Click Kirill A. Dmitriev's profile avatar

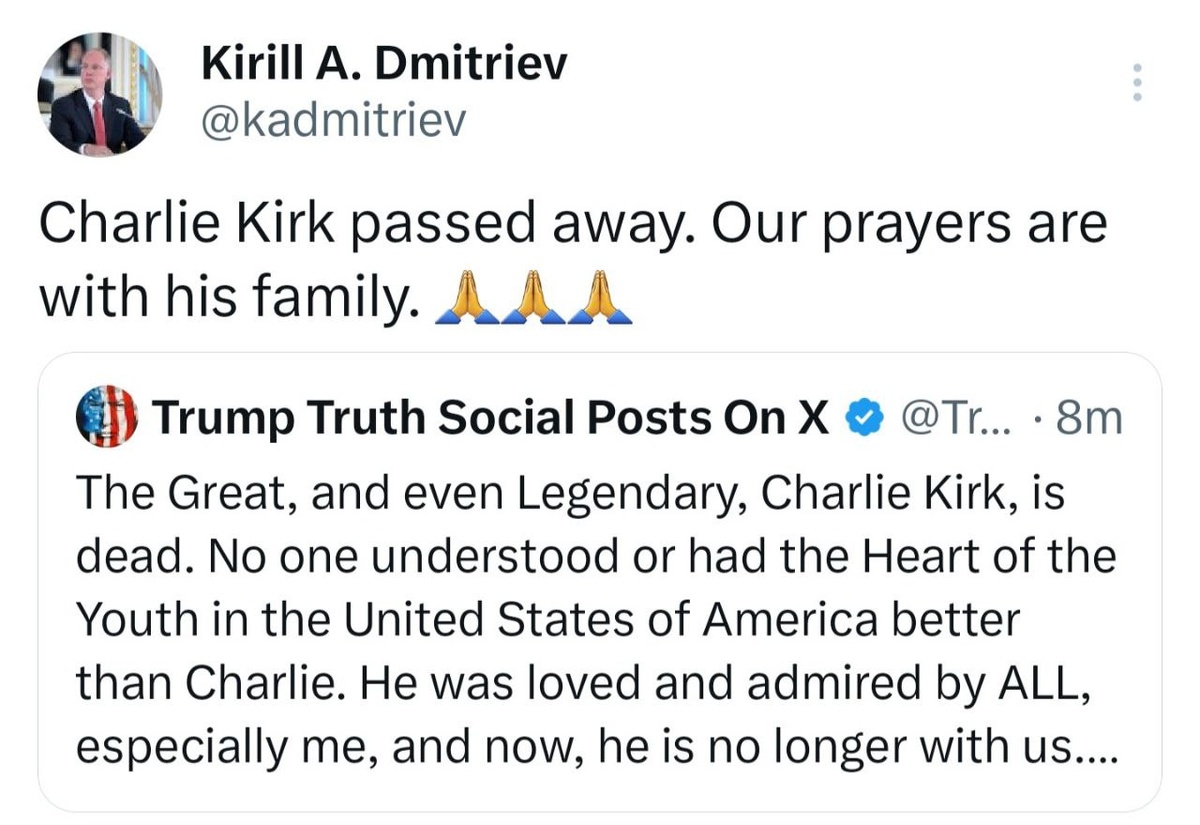98,95
